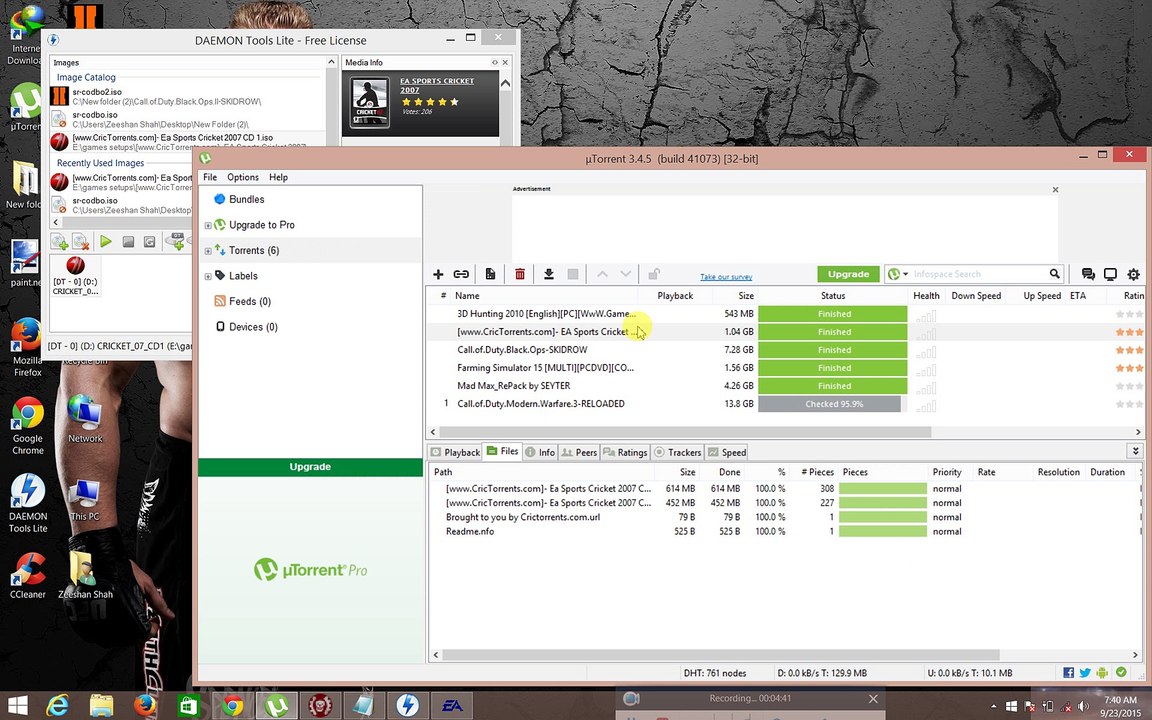Click the Create New Torrent file icon
1152x720 pixels.
490,274
